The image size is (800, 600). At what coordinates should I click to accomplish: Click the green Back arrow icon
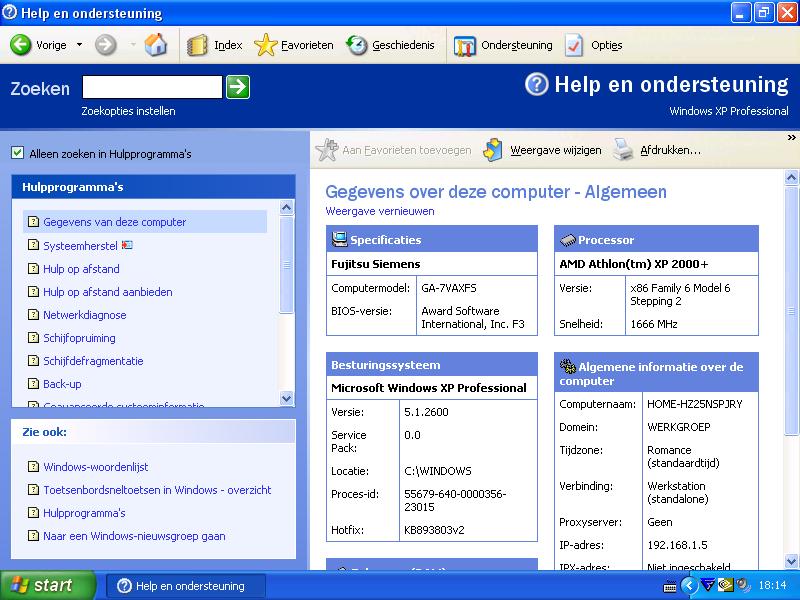[x=21, y=45]
